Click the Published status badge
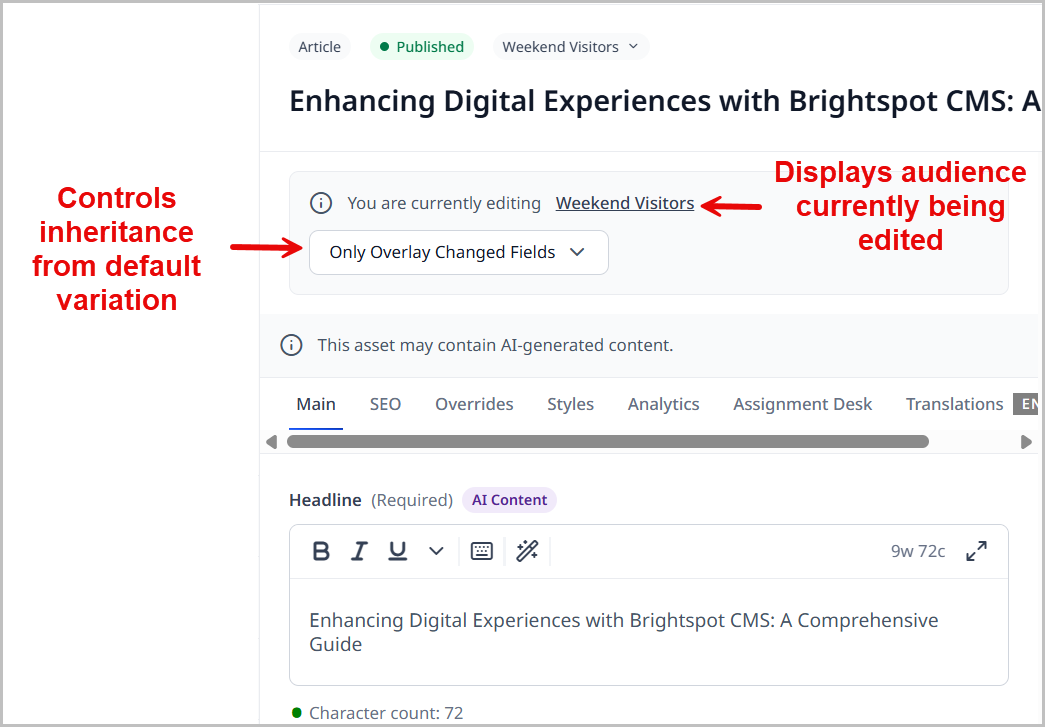 [x=421, y=46]
